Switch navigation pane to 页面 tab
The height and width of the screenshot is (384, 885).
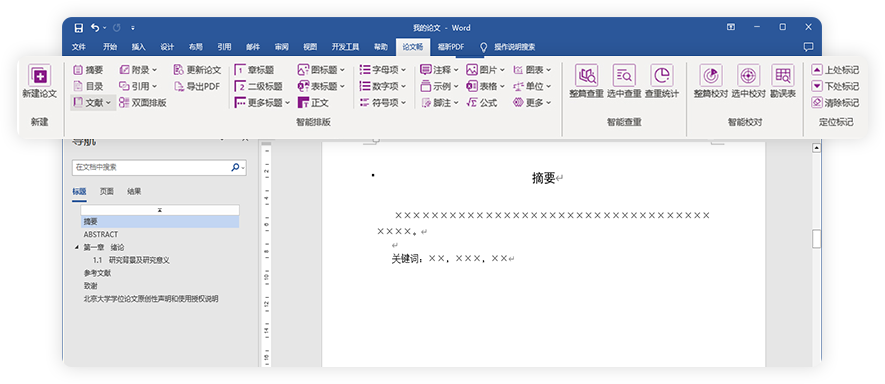click(x=107, y=191)
